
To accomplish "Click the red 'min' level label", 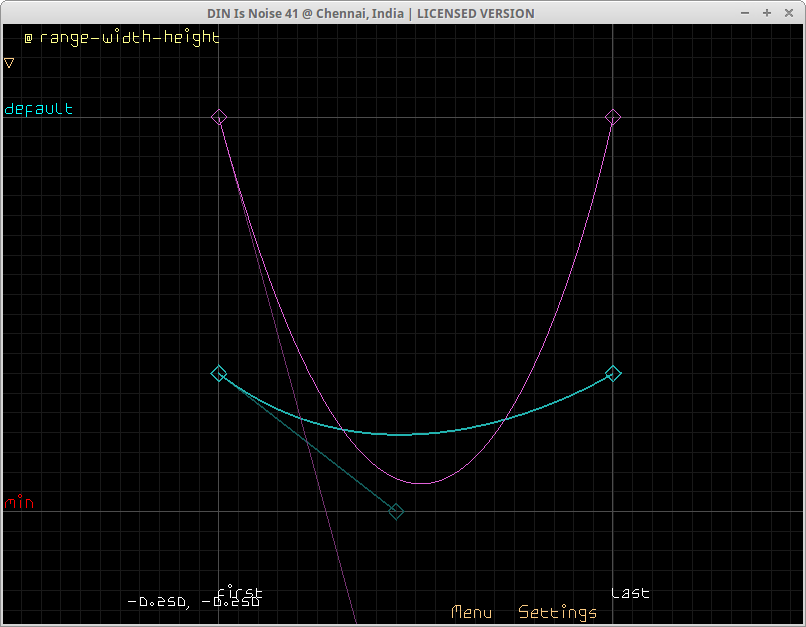I will [20, 503].
